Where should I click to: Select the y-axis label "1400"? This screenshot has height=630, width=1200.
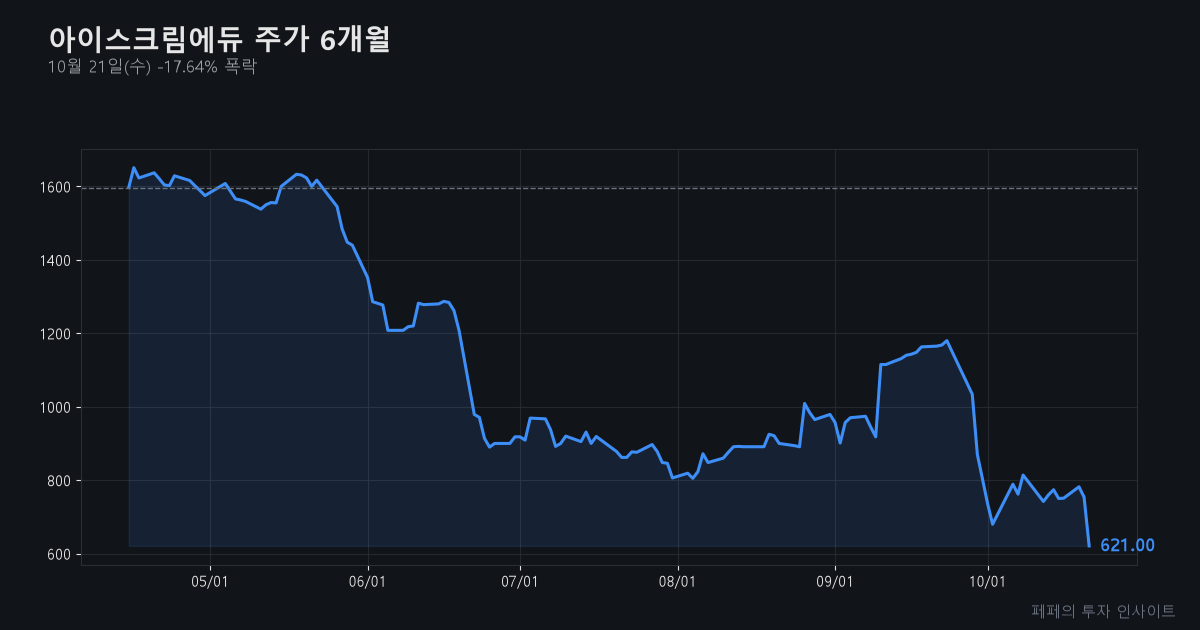tap(55, 261)
